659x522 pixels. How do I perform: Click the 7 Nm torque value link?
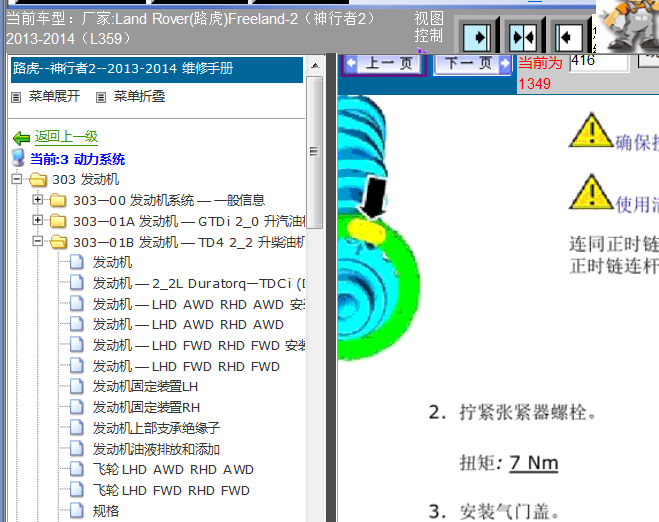pos(534,463)
